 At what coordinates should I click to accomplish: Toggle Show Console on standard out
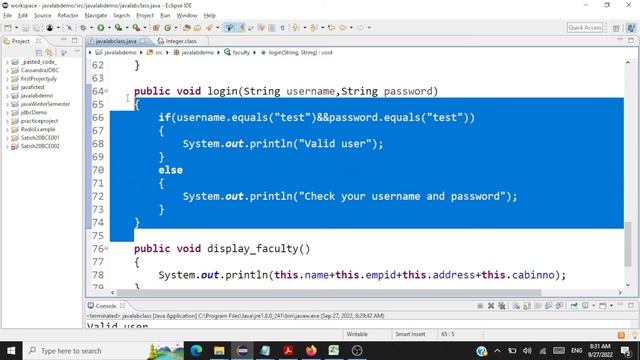coord(548,306)
